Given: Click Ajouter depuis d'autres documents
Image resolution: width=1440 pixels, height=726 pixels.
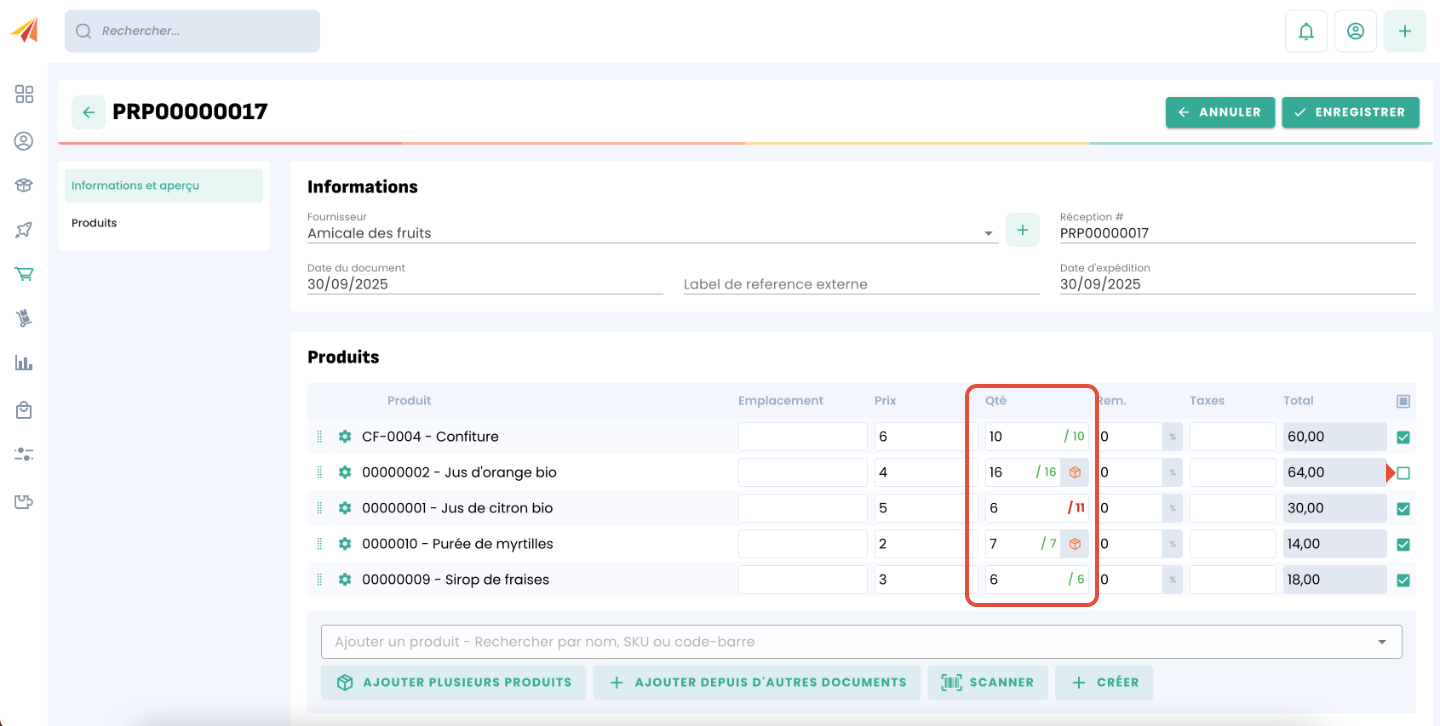Looking at the screenshot, I should click(x=757, y=682).
